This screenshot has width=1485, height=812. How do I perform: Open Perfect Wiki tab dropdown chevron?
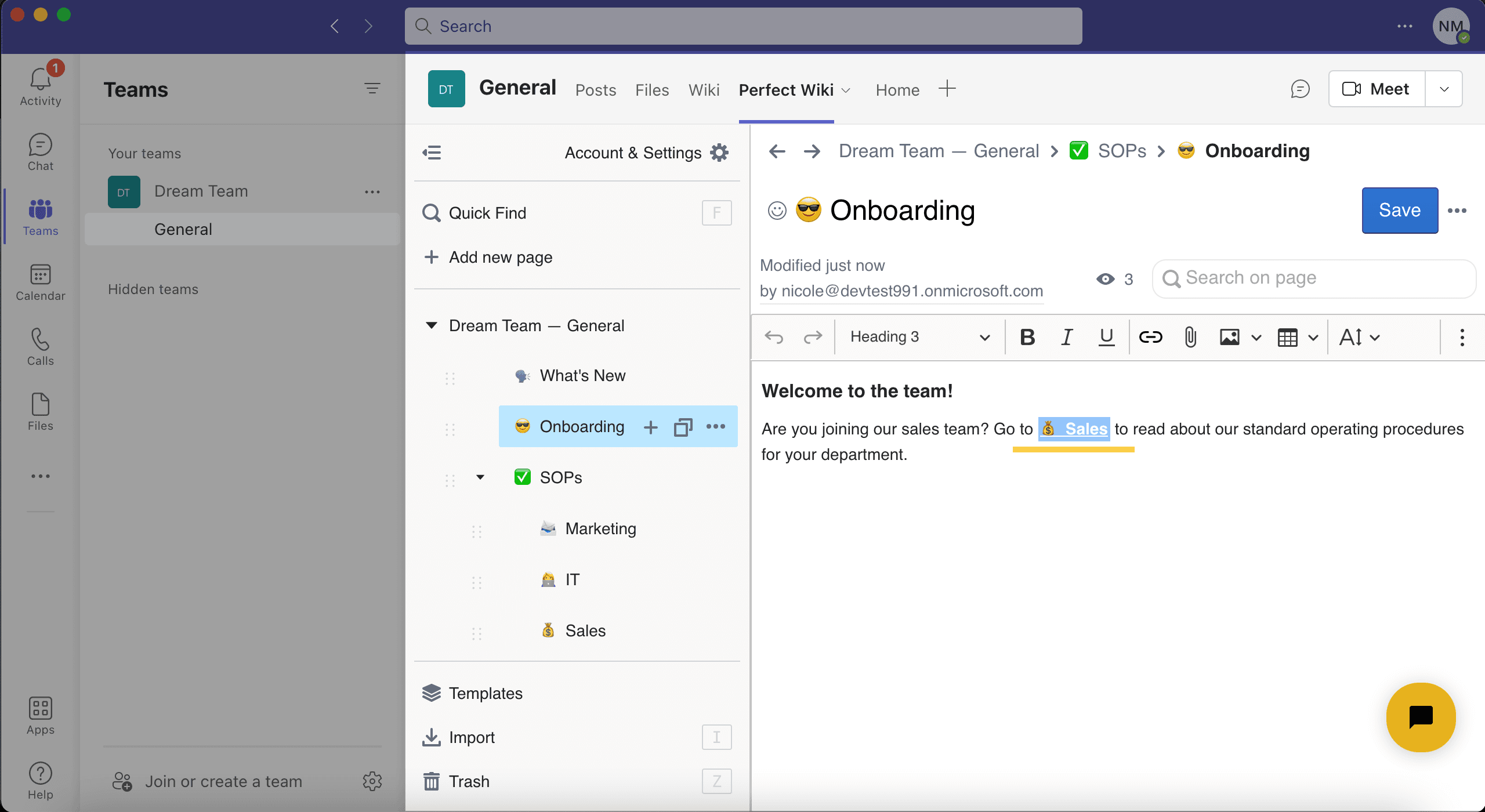pyautogui.click(x=846, y=90)
